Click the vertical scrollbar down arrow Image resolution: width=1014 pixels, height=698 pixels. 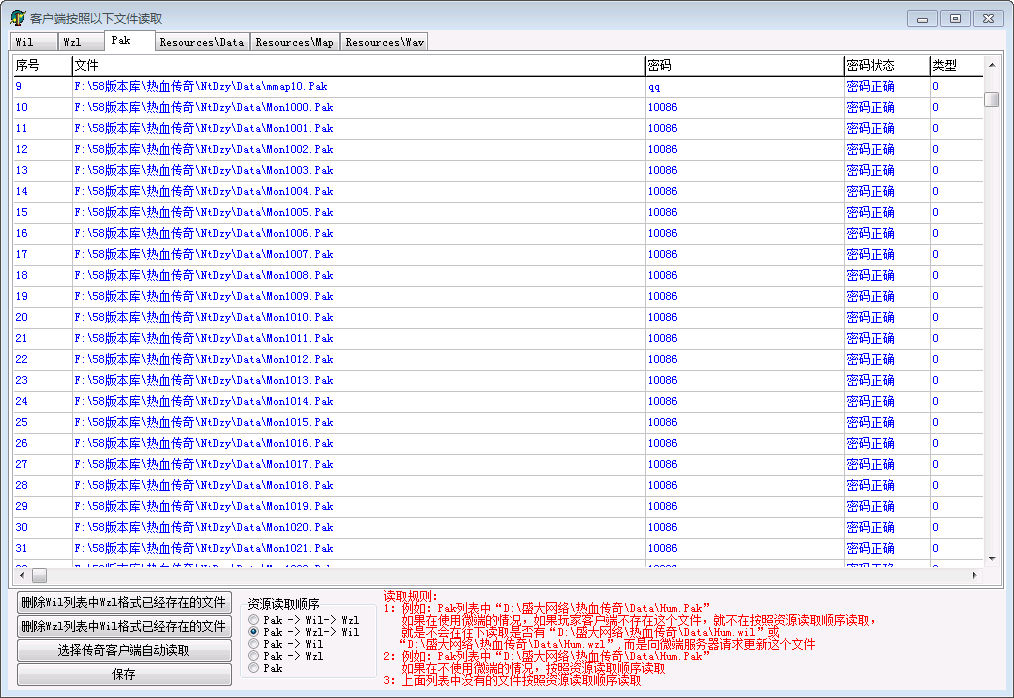[992, 558]
